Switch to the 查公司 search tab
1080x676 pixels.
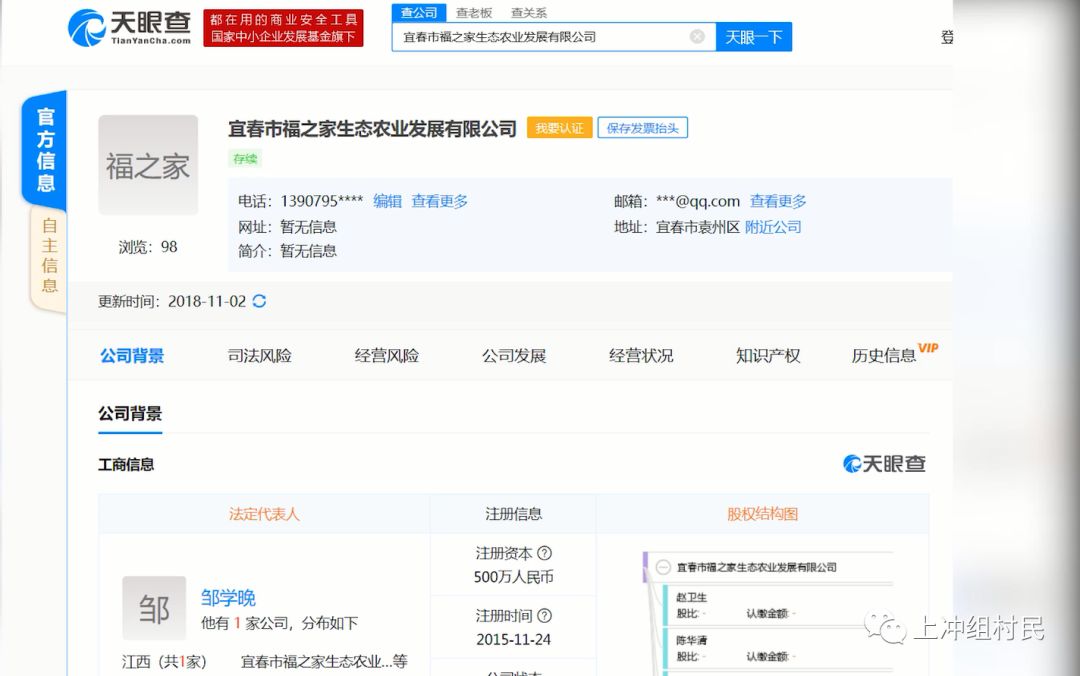(x=419, y=12)
